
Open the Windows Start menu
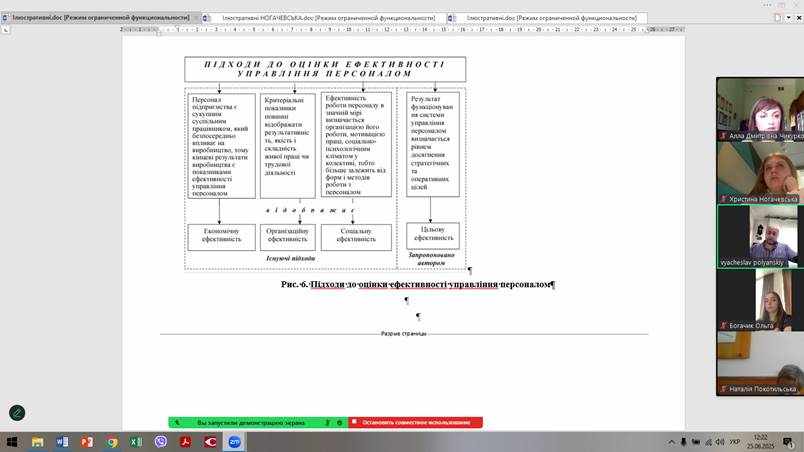pyautogui.click(x=12, y=441)
